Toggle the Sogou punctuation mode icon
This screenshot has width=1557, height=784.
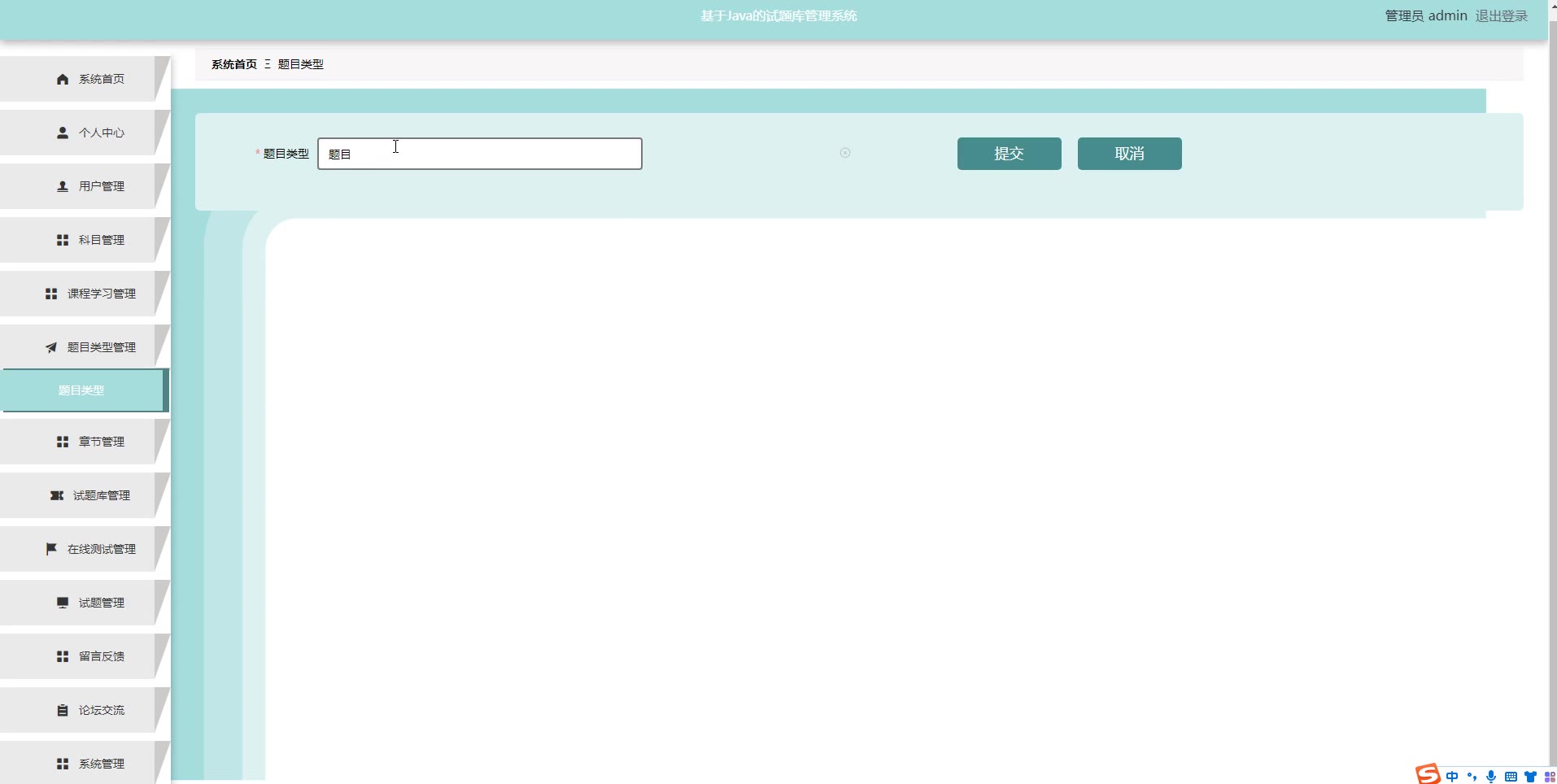click(1472, 777)
